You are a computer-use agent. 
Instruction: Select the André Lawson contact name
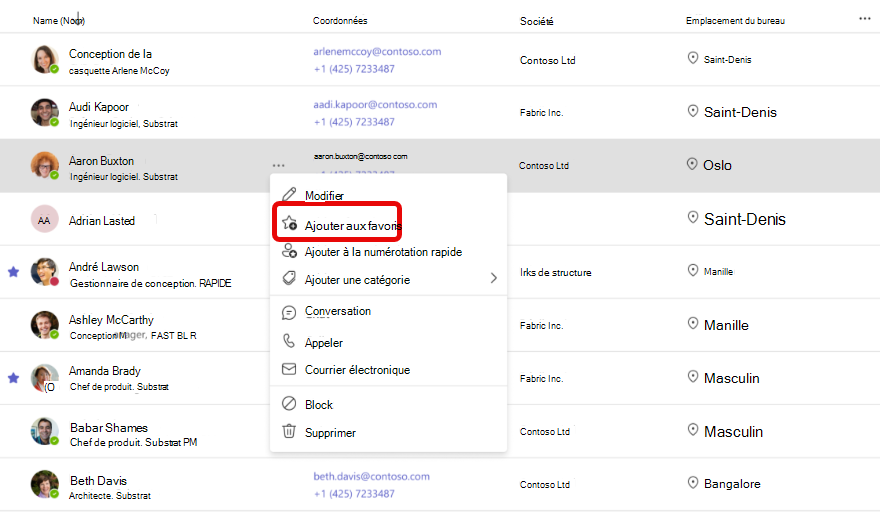point(104,267)
